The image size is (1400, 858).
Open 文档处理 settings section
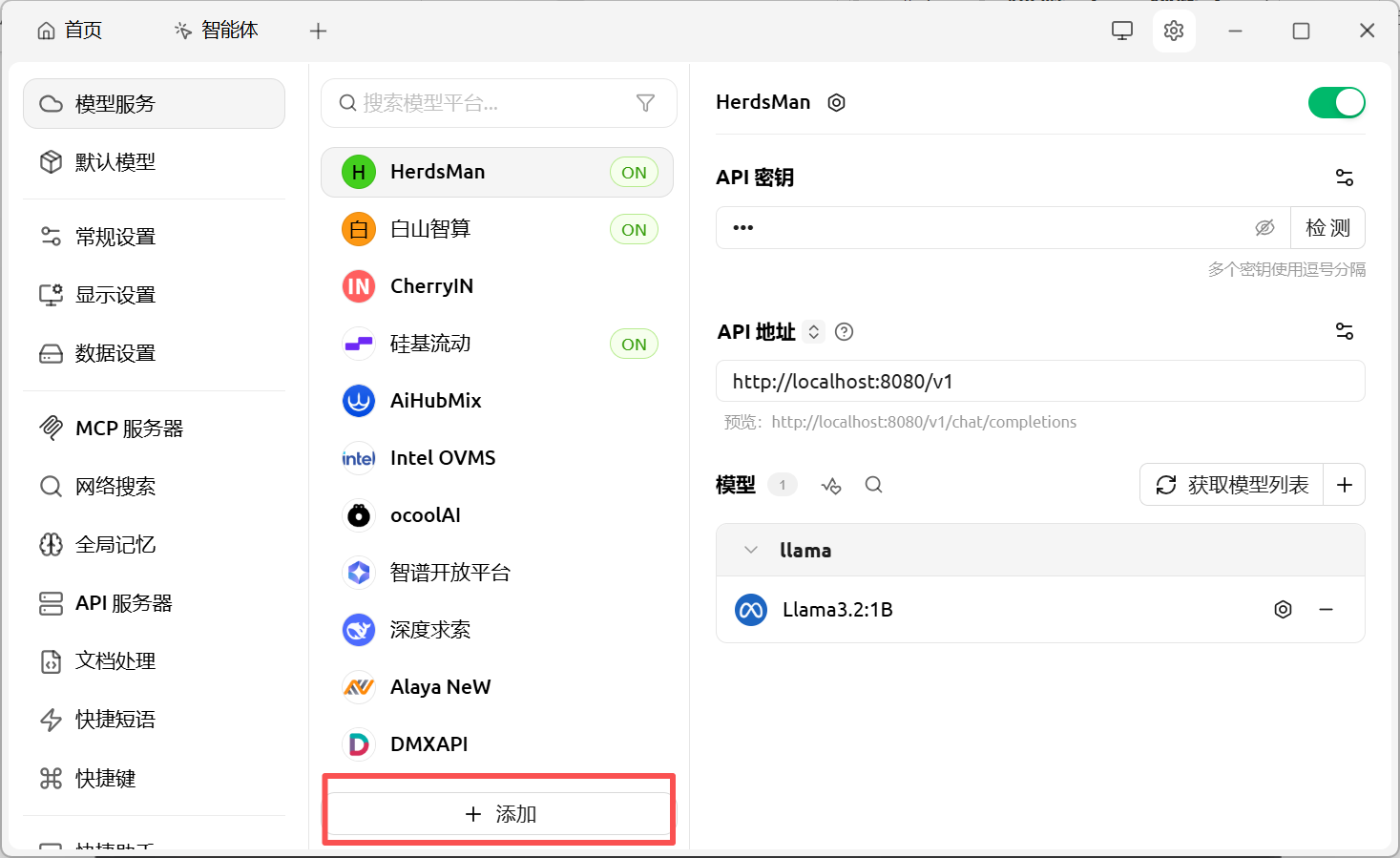155,661
